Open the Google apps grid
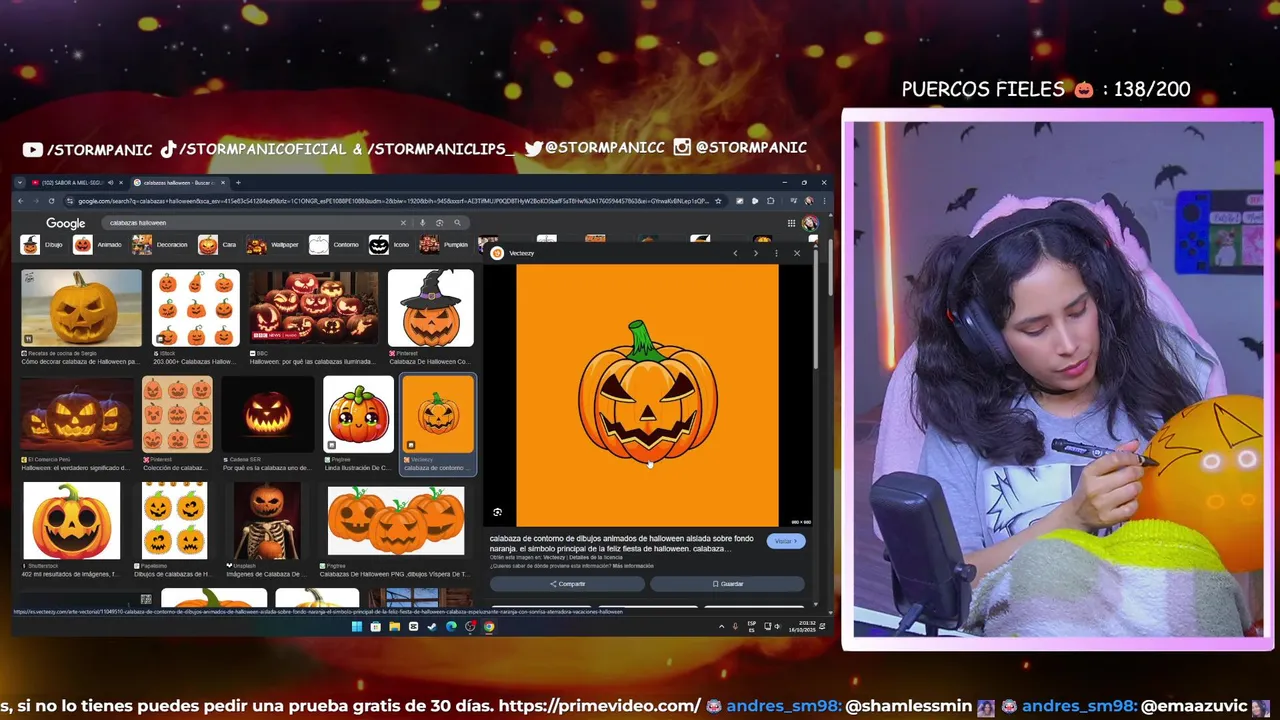 coord(791,223)
